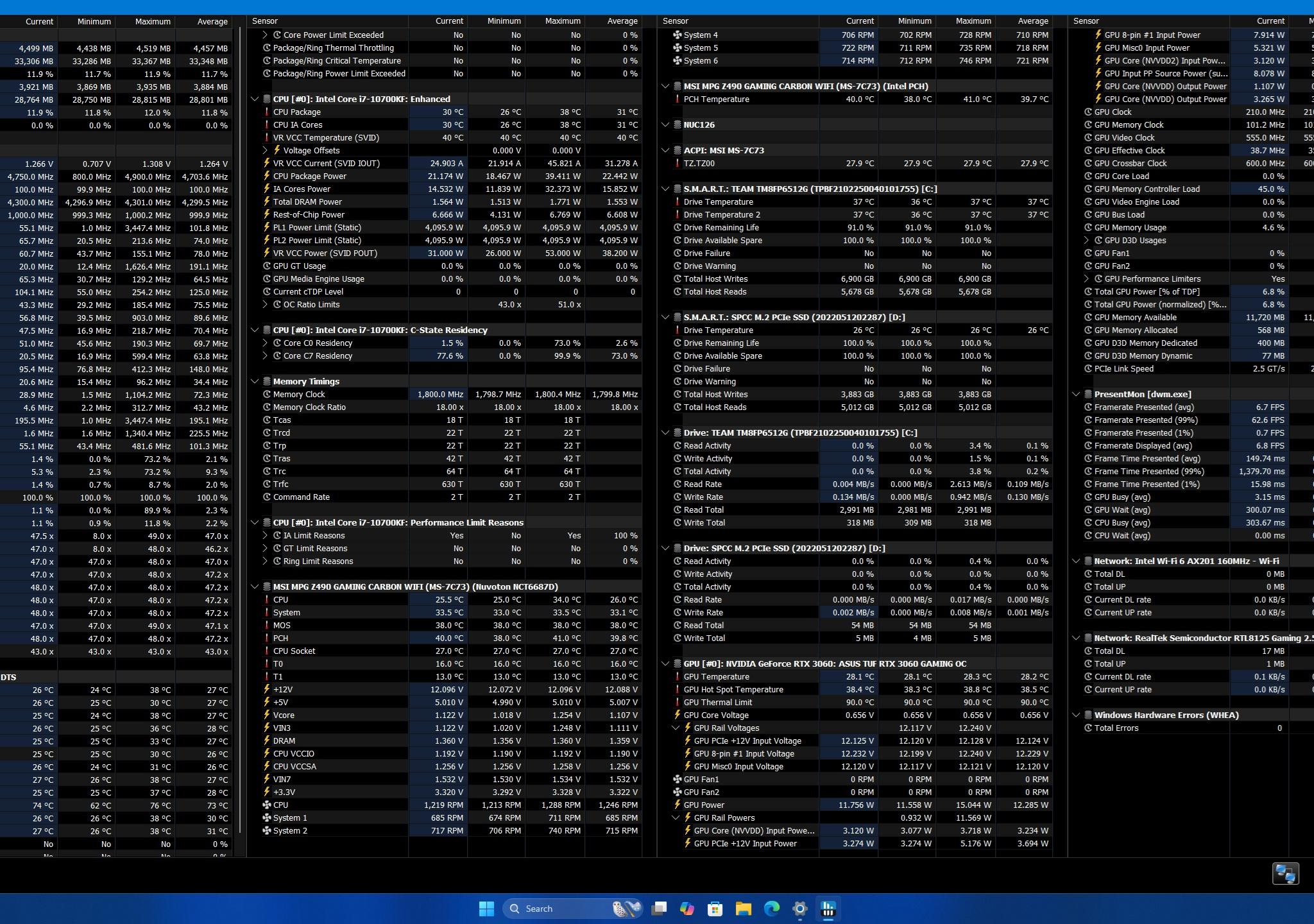Click the HWiNFO tray status icon at bottom right
This screenshot has width=1314, height=924.
coord(1285,873)
